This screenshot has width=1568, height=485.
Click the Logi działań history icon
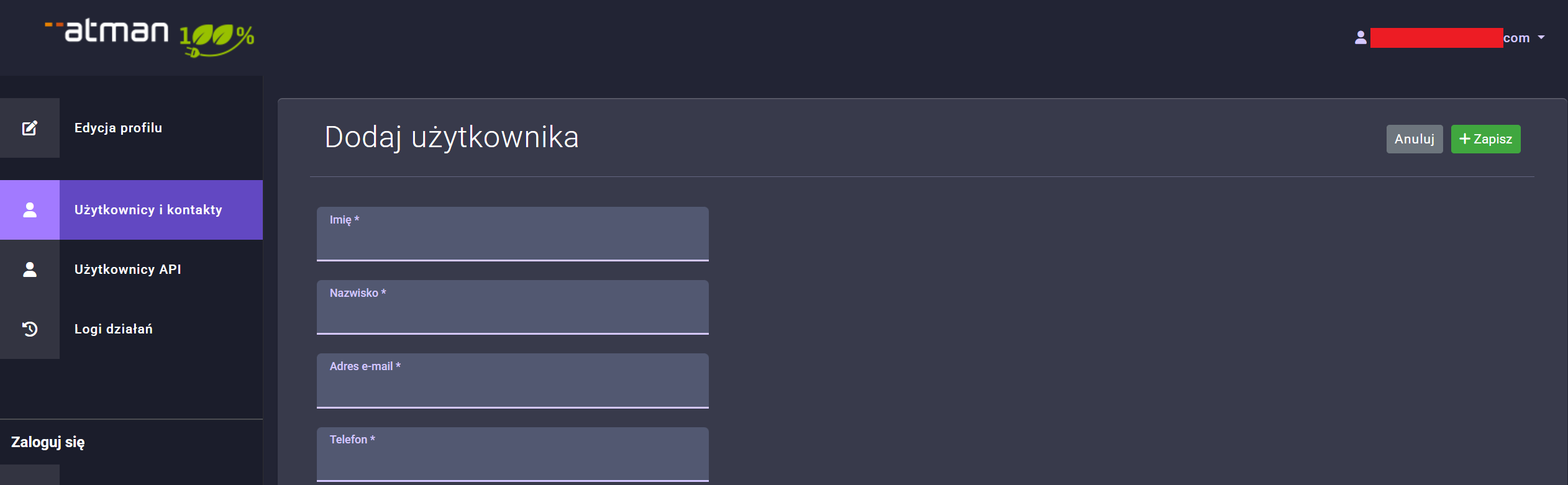[x=30, y=329]
